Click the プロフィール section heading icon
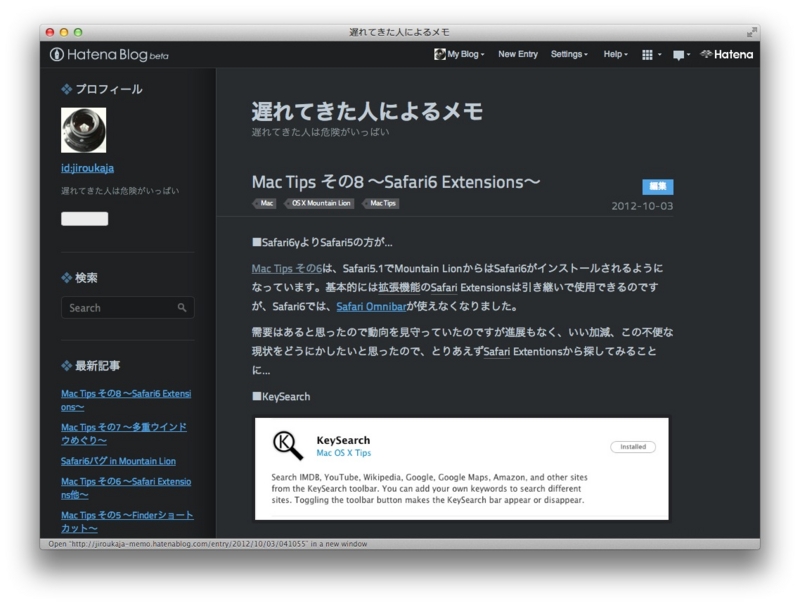 67,89
